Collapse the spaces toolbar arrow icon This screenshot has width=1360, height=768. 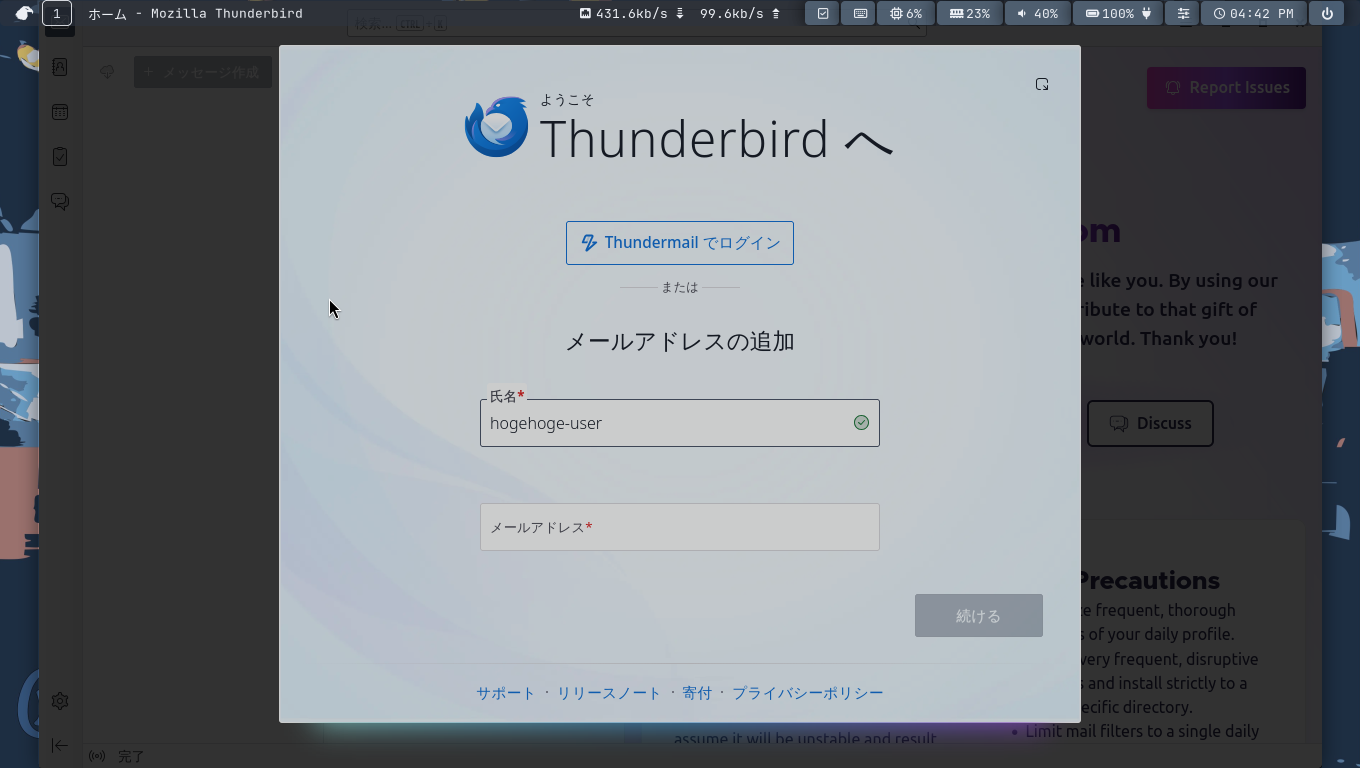60,745
